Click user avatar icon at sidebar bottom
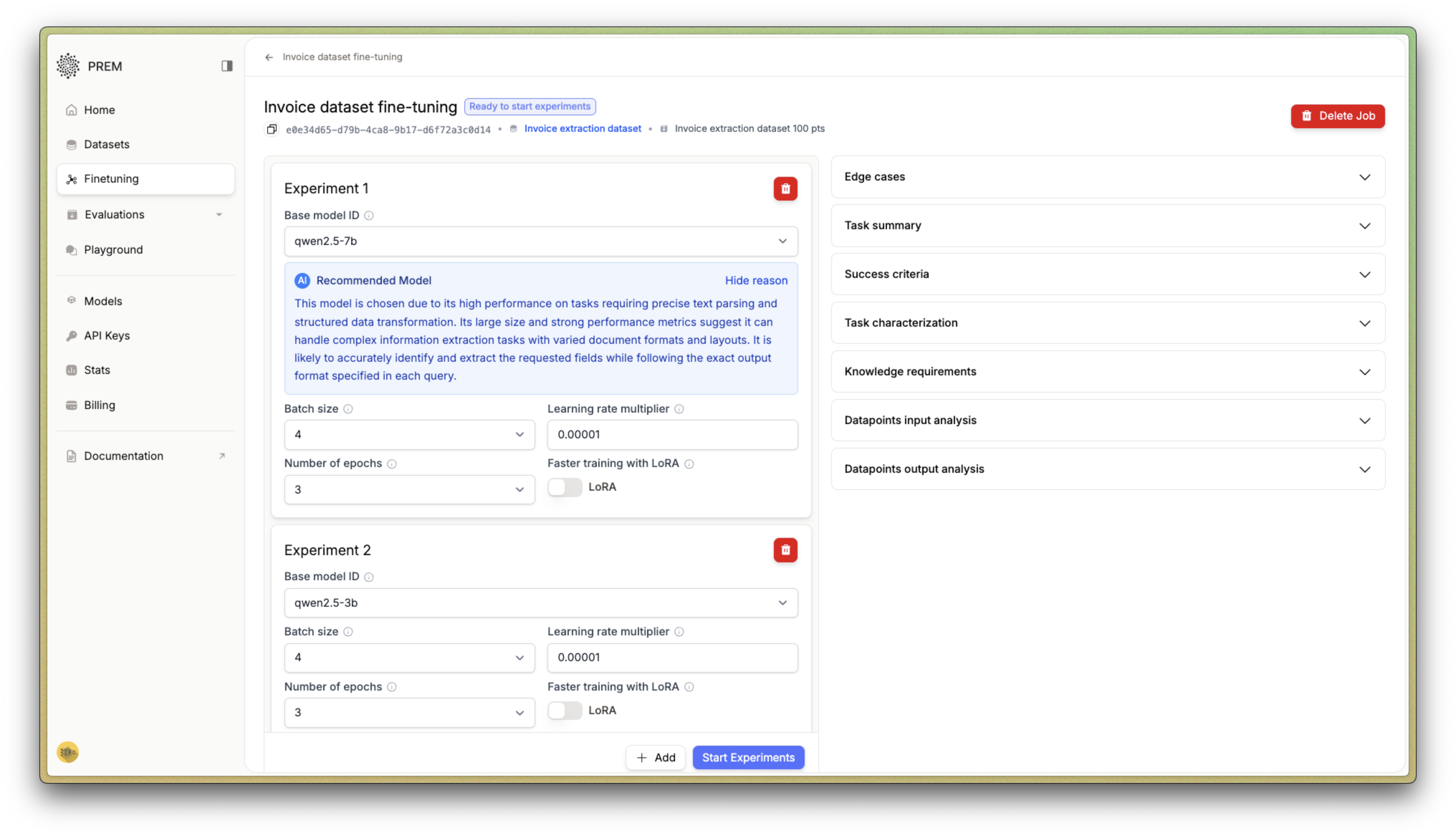 (68, 752)
